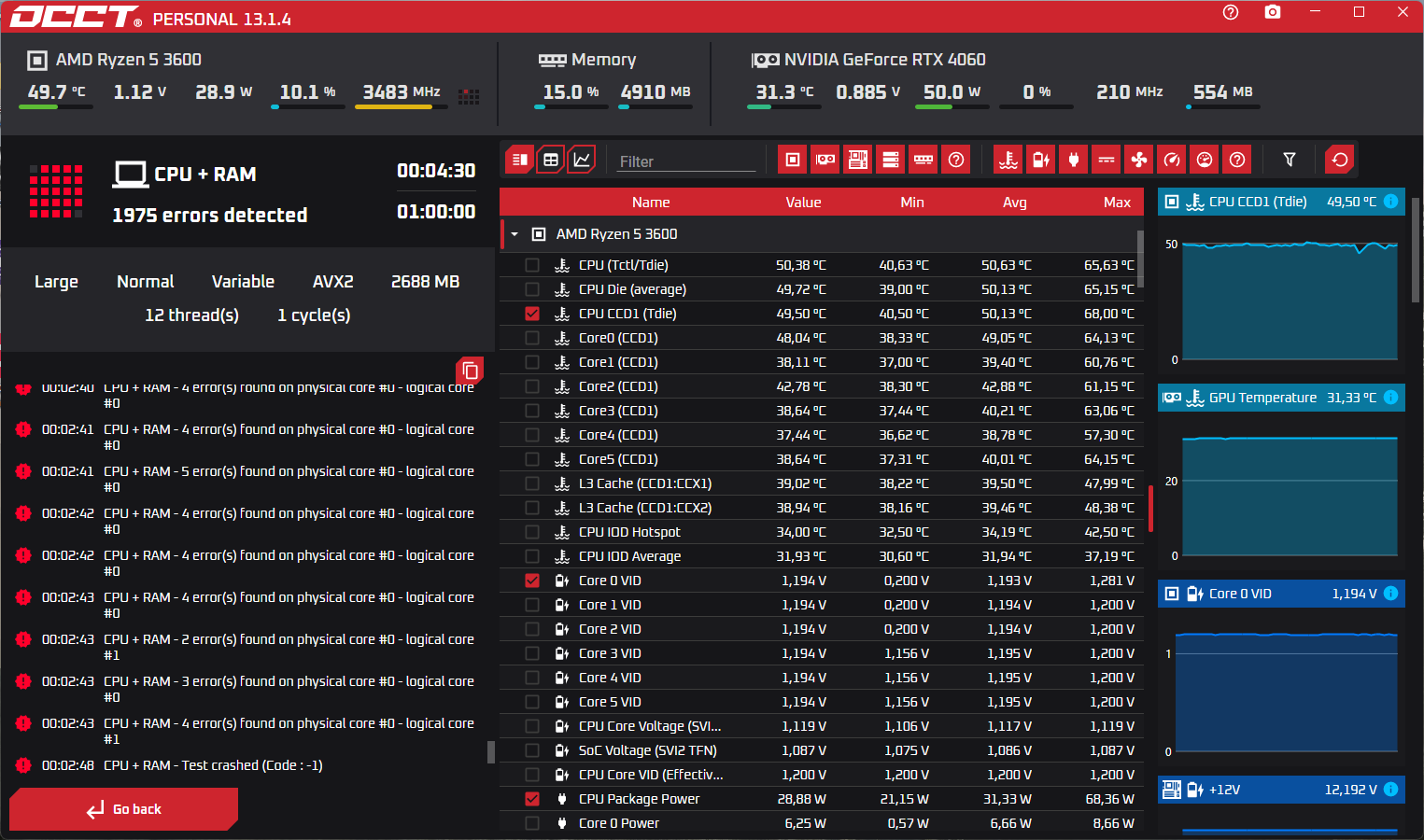The image size is (1424, 840).
Task: Sort table by Name column
Action: [651, 203]
